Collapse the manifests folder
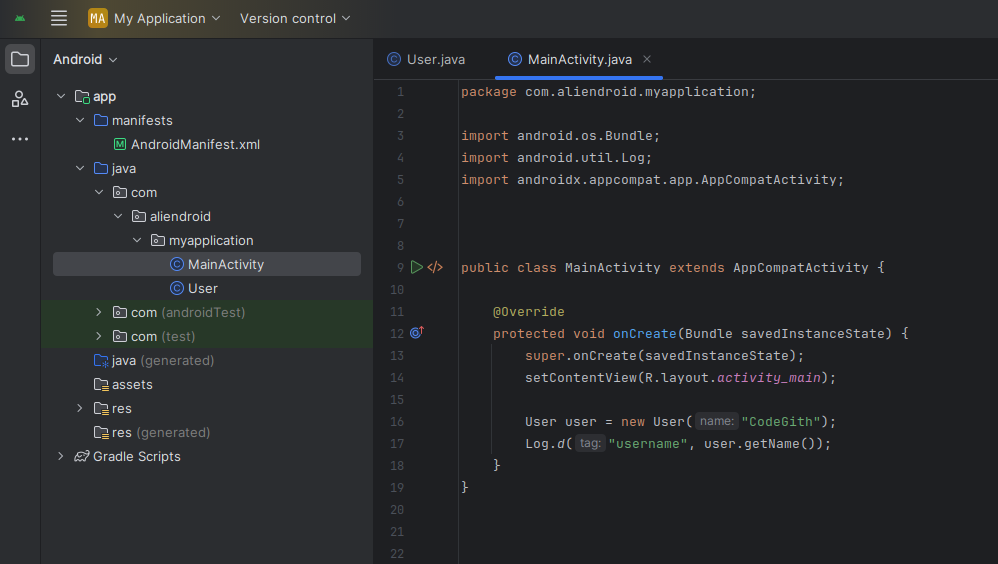Viewport: 998px width, 564px height. pyautogui.click(x=80, y=120)
